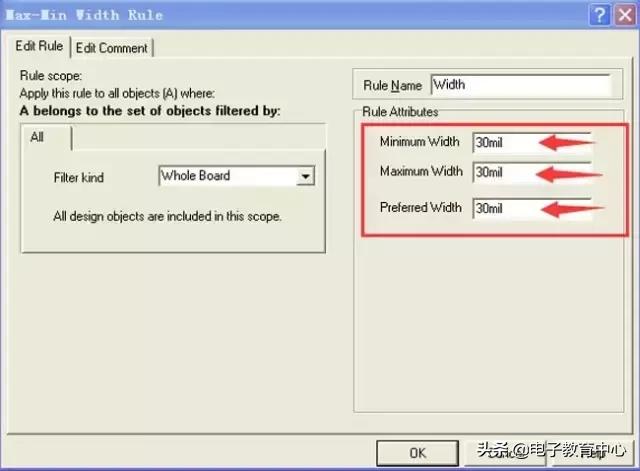Click the title bar question mark help icon
Image resolution: width=640 pixels, height=471 pixels.
pyautogui.click(x=599, y=15)
